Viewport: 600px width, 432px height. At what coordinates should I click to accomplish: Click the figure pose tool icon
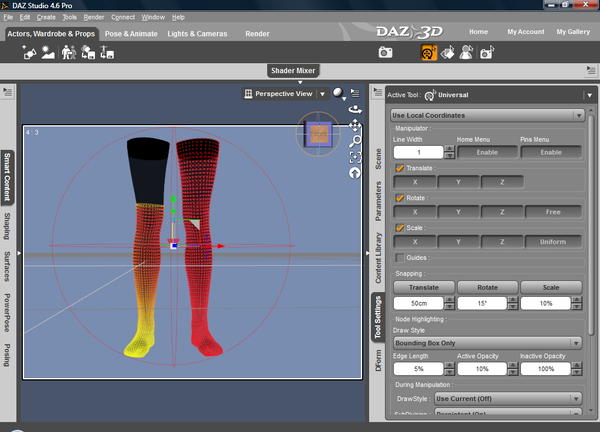[466, 52]
